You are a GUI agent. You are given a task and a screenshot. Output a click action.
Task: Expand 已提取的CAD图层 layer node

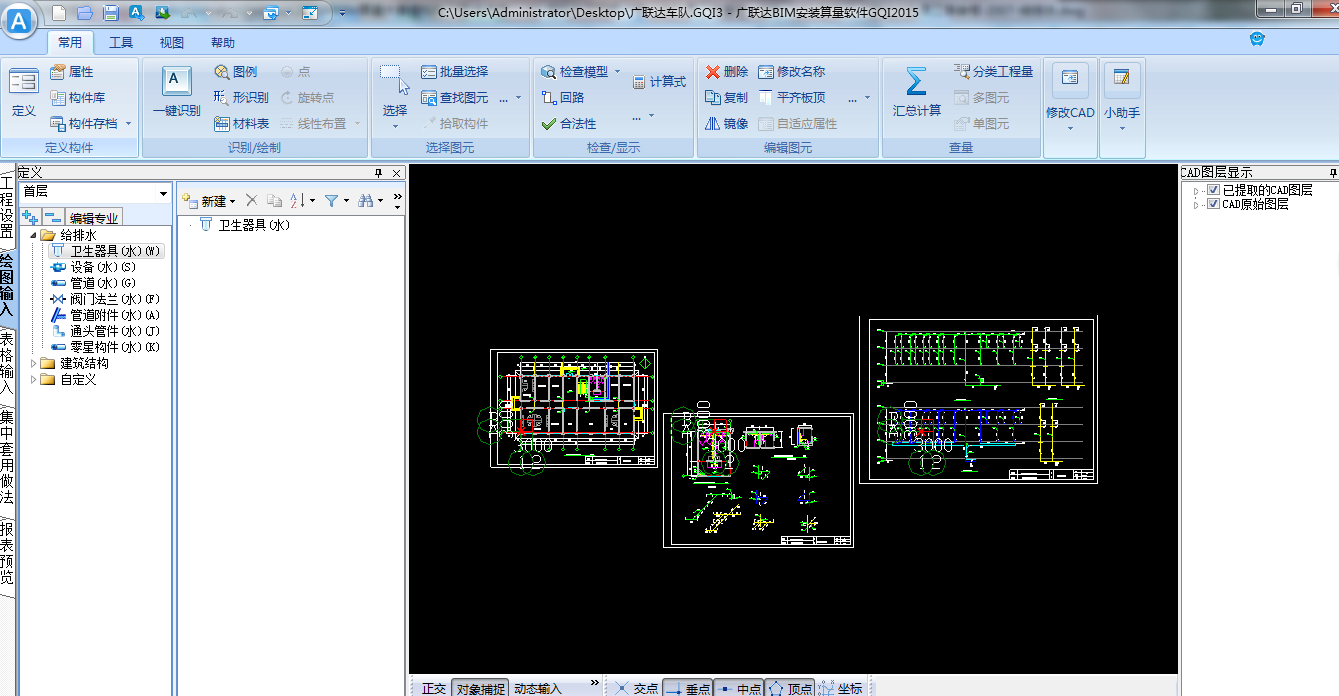click(1198, 191)
